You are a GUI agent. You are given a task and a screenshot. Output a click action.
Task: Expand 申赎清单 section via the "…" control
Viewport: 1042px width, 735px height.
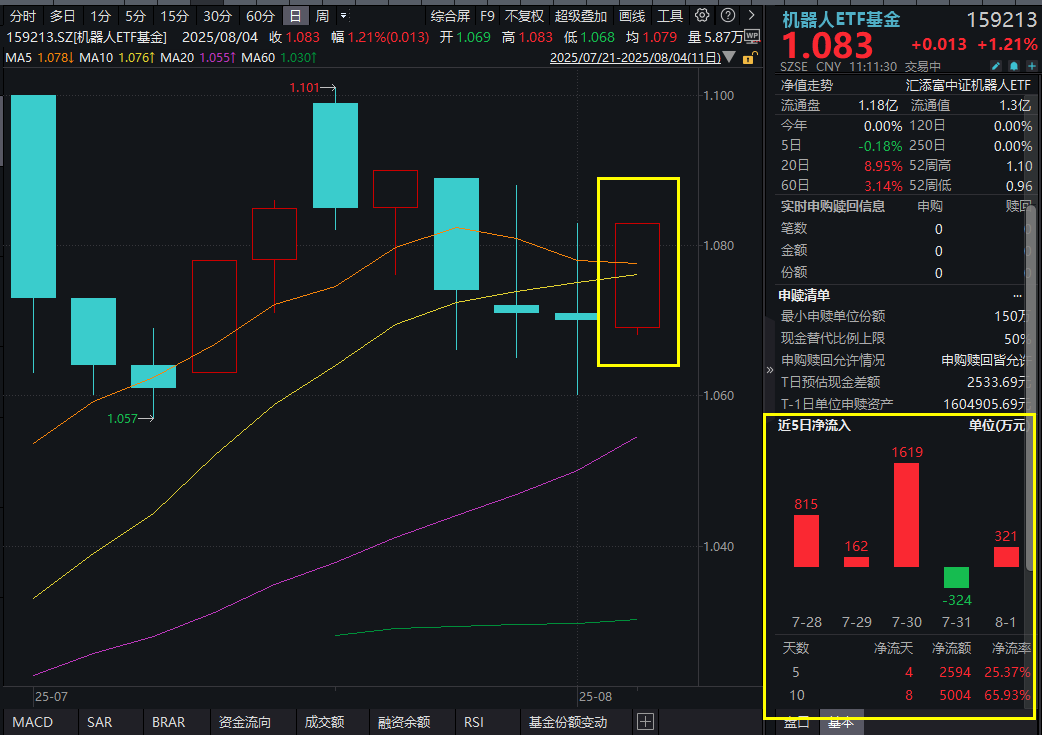coord(1017,296)
